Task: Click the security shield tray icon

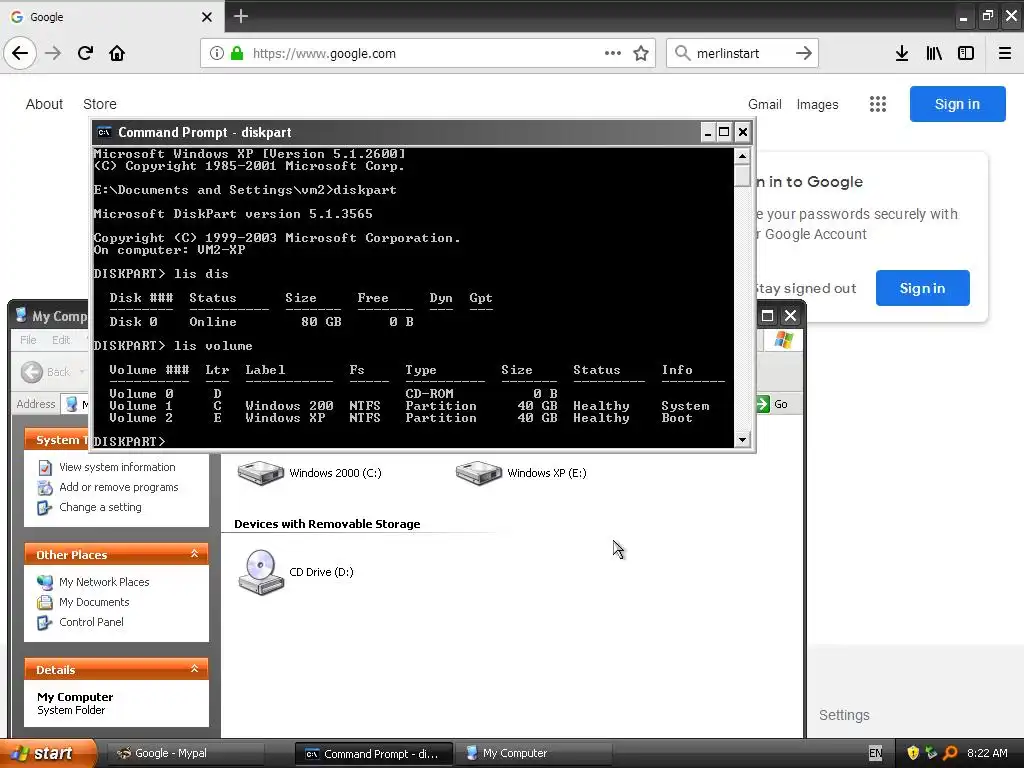Action: tap(912, 753)
